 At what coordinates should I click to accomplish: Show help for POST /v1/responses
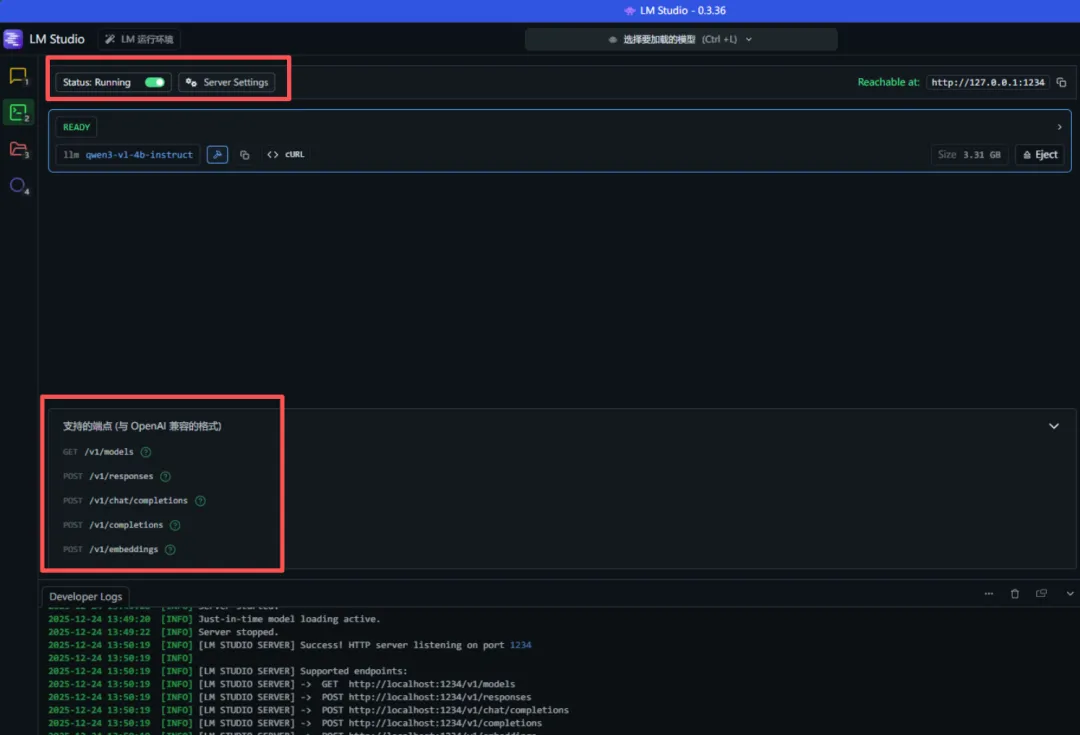pyautogui.click(x=165, y=476)
